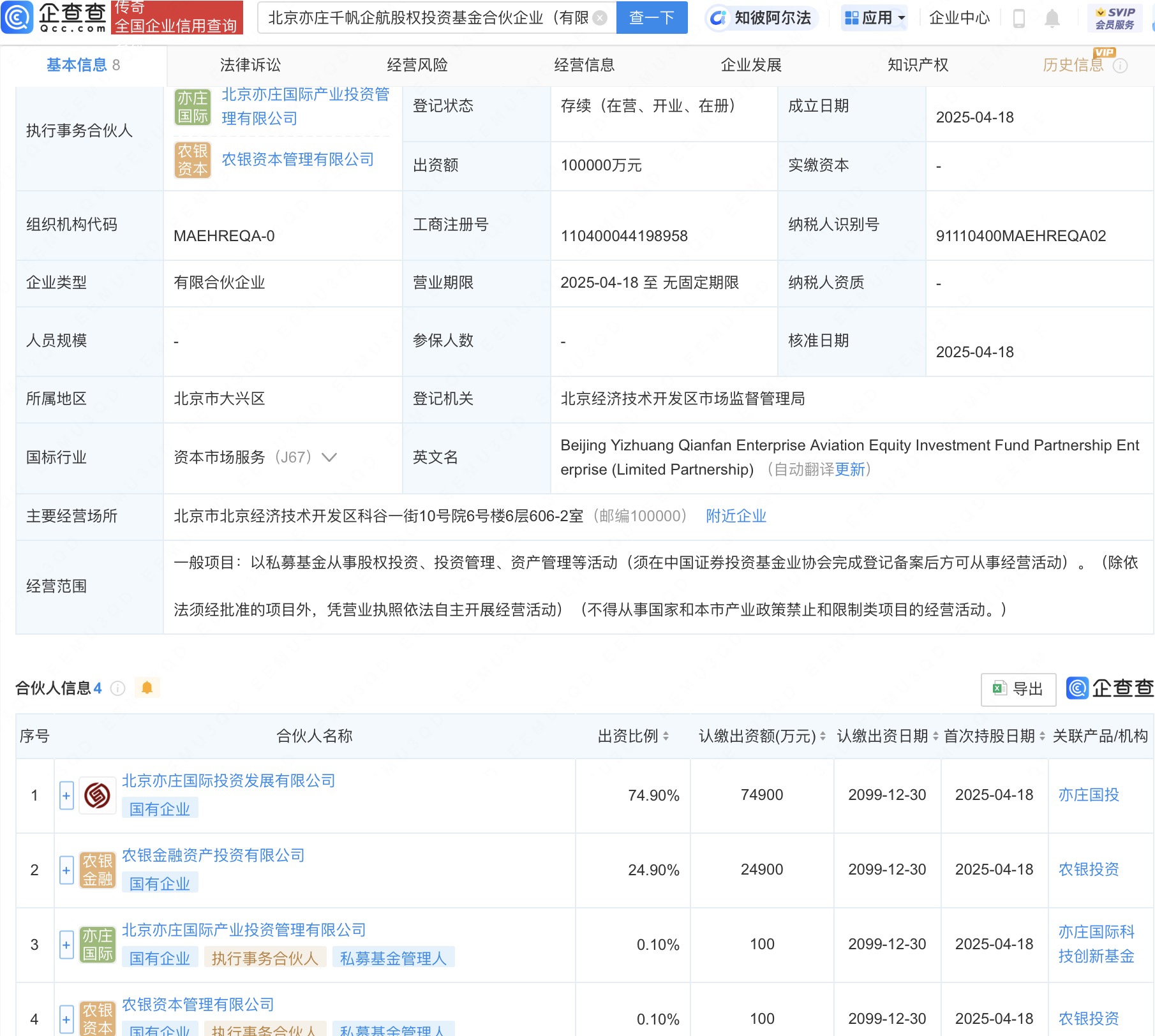Click the 企查查 logo beside 导出

pos(1110,688)
